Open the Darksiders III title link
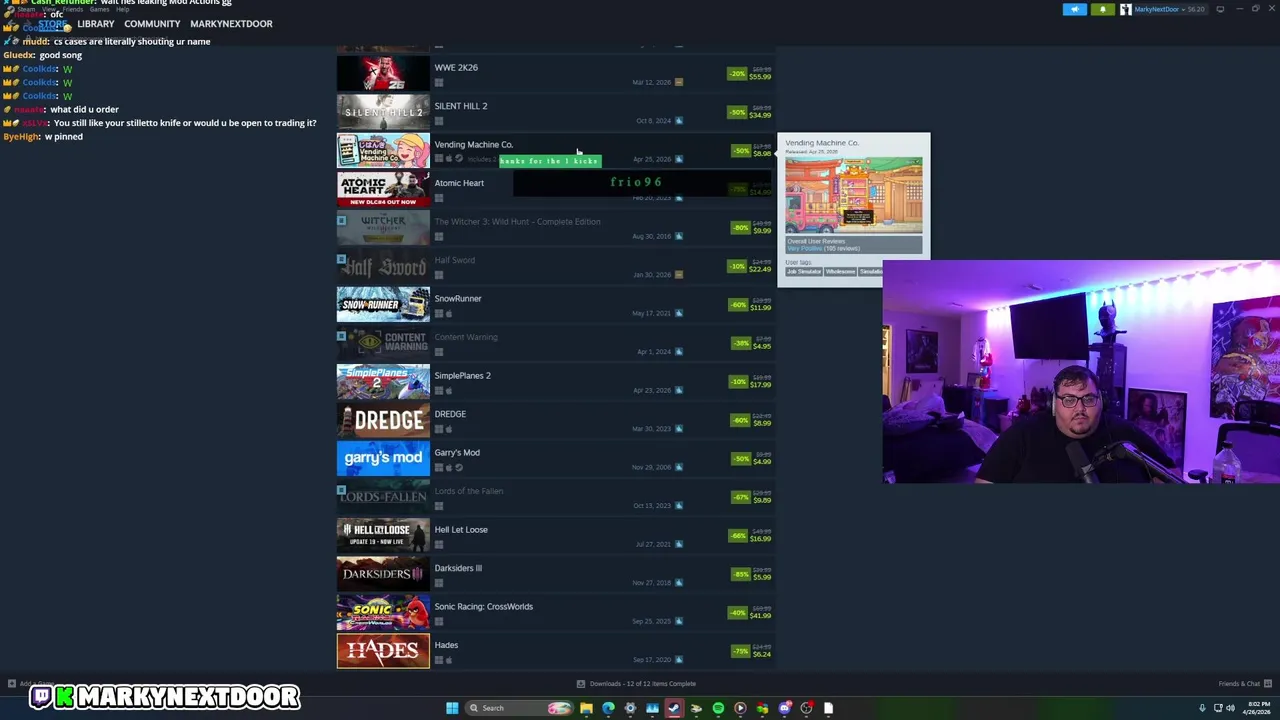 pyautogui.click(x=458, y=568)
